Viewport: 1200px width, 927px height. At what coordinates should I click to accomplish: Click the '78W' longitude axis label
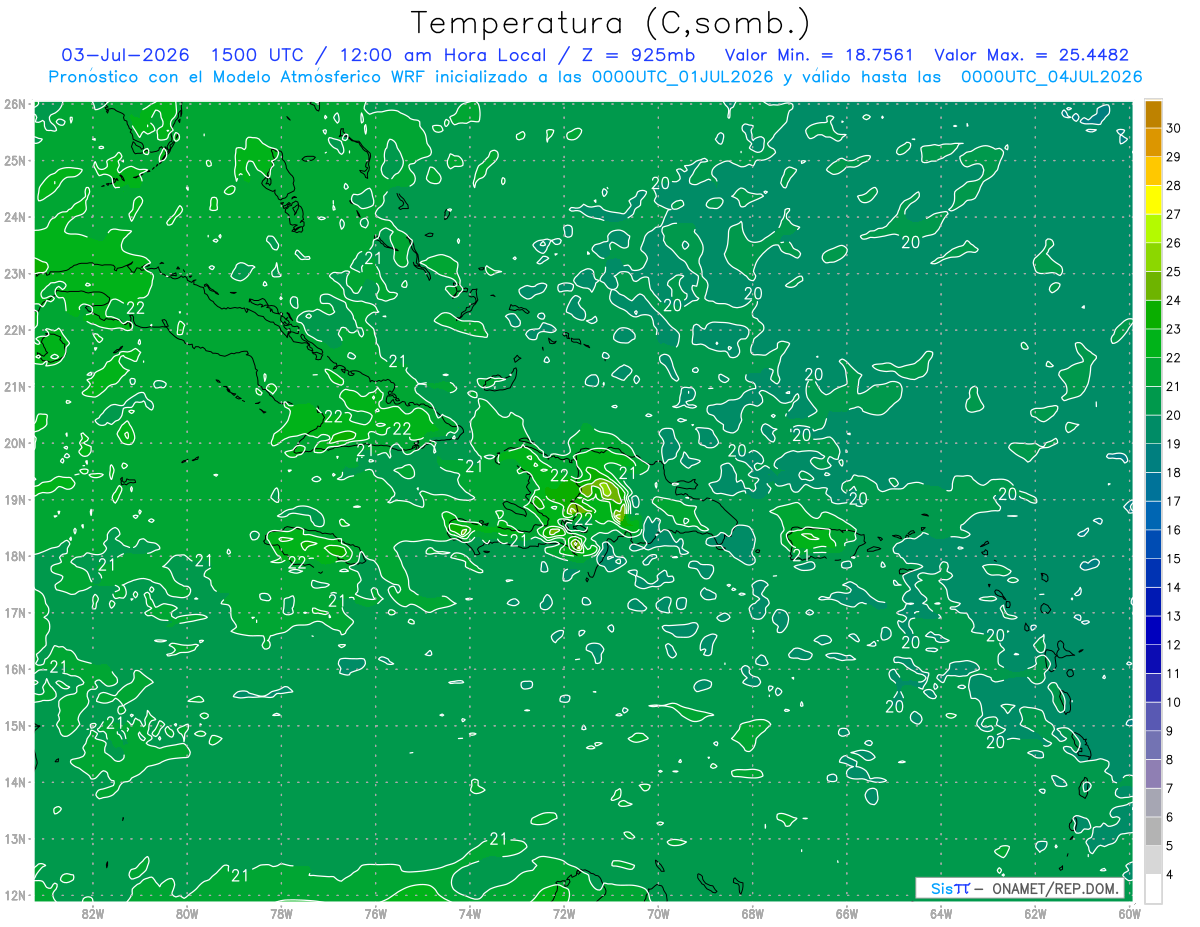coord(281,913)
